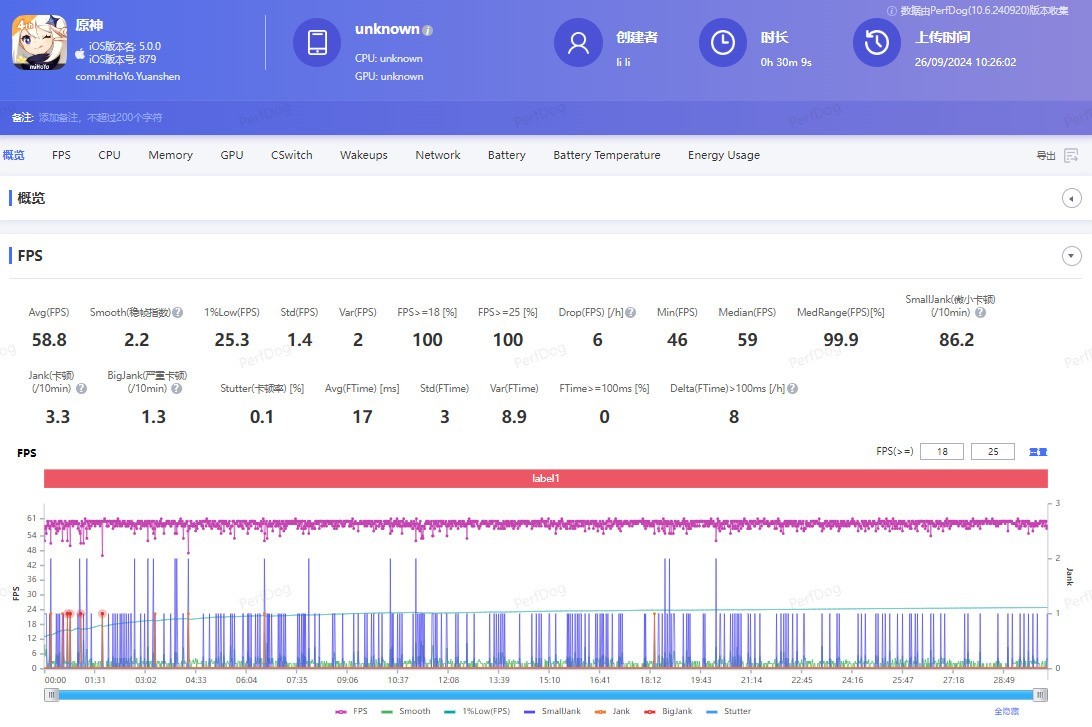Click the hide all legend link
Viewport: 1092px width, 727px height.
pos(1006,711)
